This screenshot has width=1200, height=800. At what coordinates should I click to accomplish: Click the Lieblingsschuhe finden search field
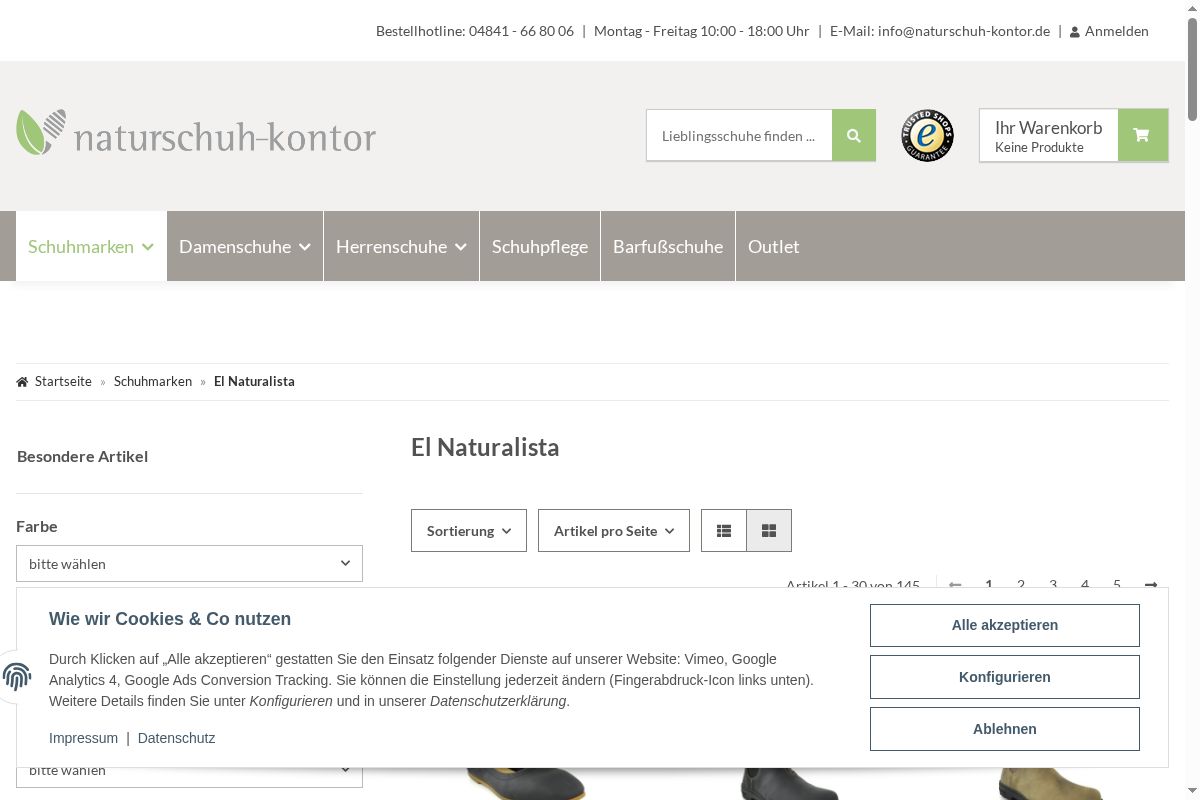pos(739,136)
